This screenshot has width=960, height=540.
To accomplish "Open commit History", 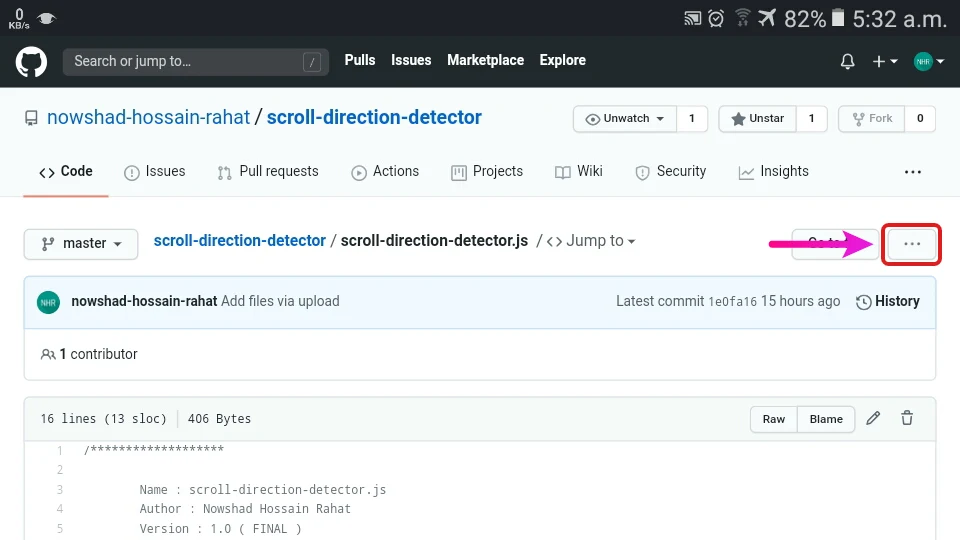I will pyautogui.click(x=888, y=301).
